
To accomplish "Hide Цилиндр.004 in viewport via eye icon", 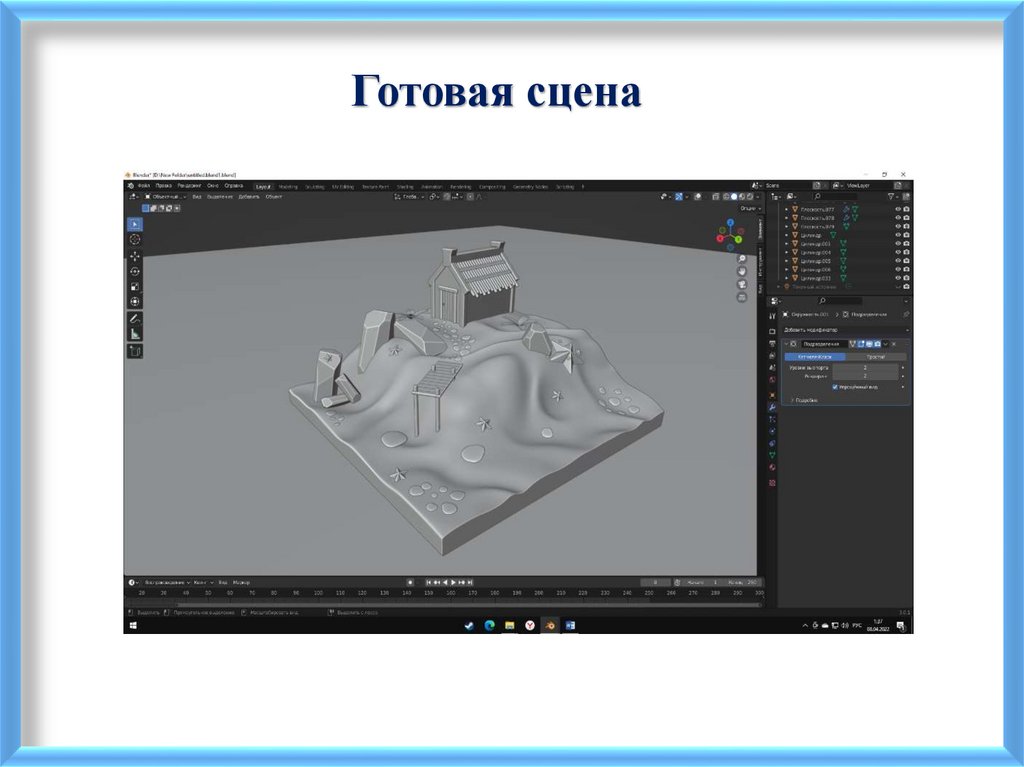I will pyautogui.click(x=898, y=252).
